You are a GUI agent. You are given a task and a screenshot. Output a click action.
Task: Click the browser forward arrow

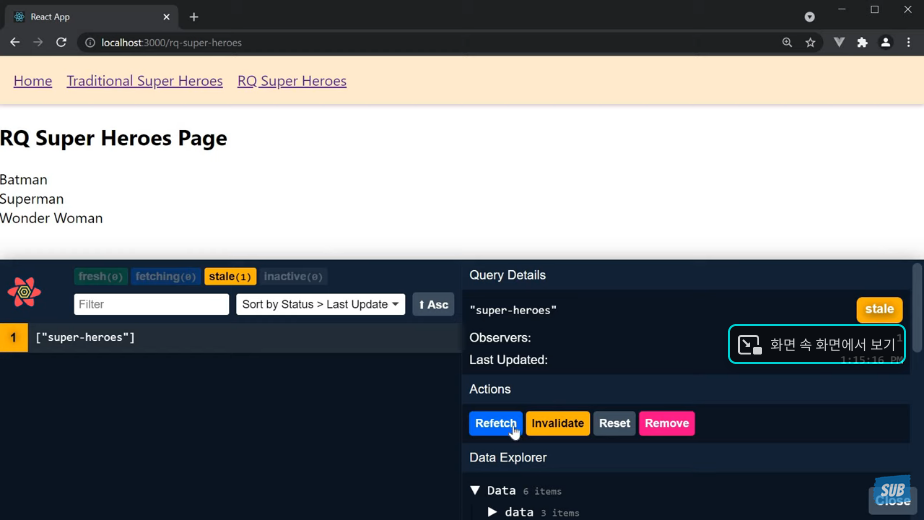pyautogui.click(x=38, y=42)
